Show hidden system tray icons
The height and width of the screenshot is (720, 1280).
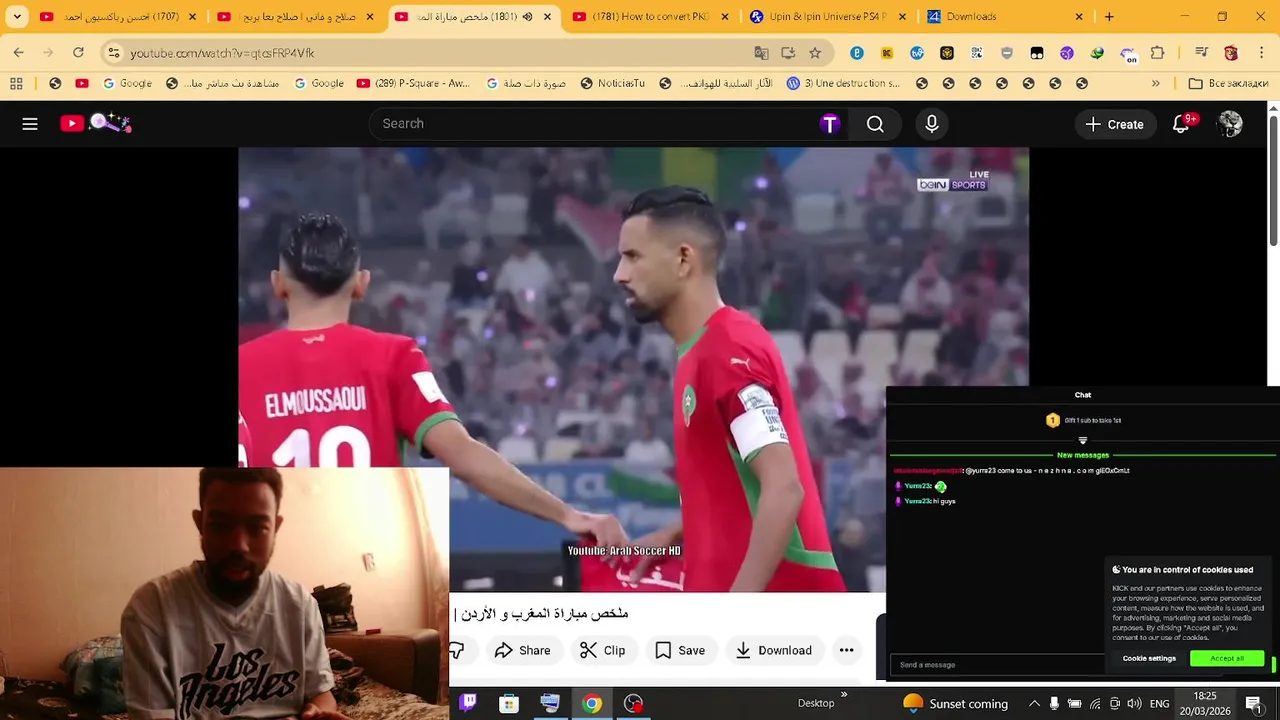coord(1034,704)
